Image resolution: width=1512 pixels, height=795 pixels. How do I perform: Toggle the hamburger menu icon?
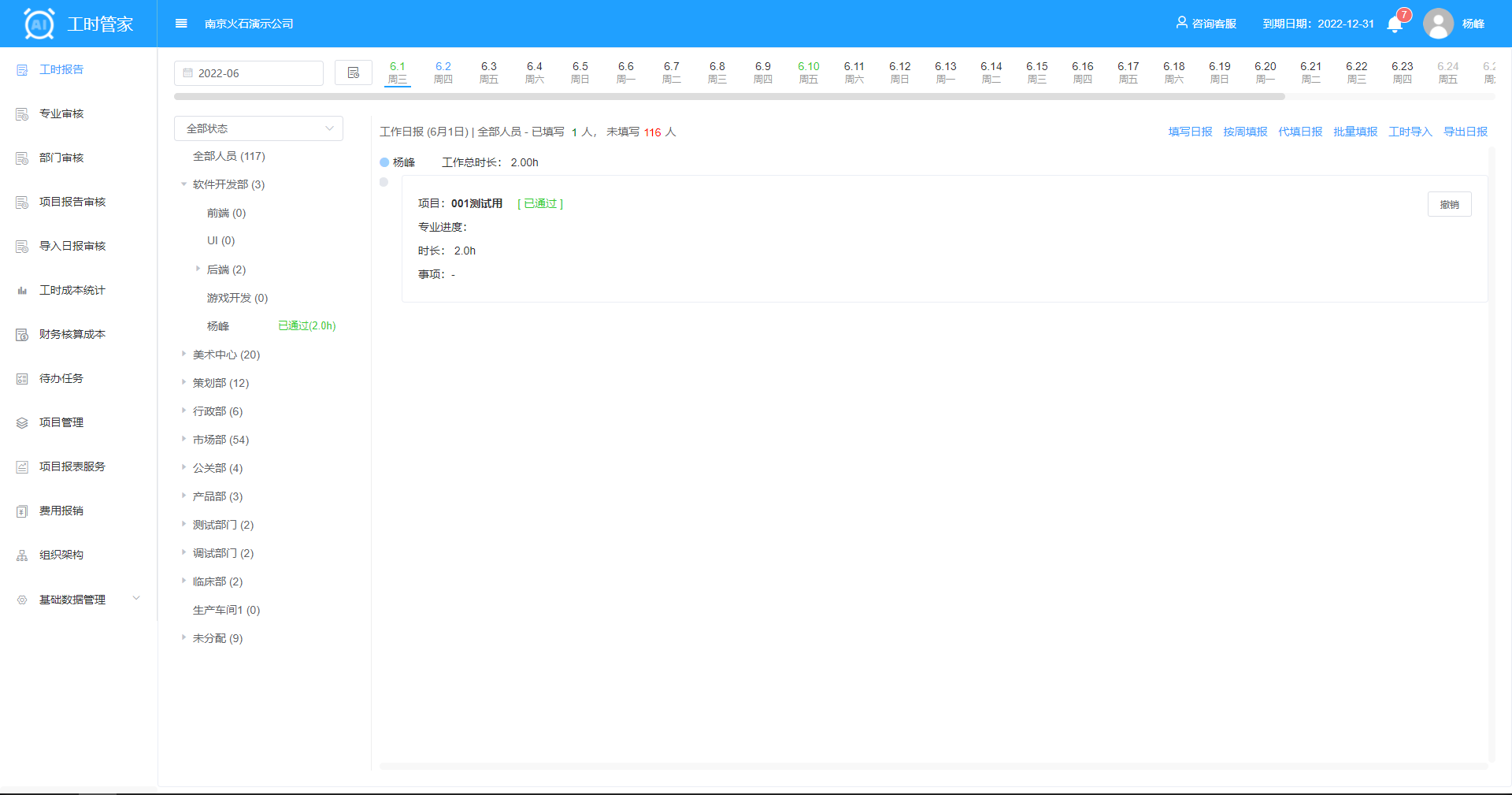[x=181, y=24]
